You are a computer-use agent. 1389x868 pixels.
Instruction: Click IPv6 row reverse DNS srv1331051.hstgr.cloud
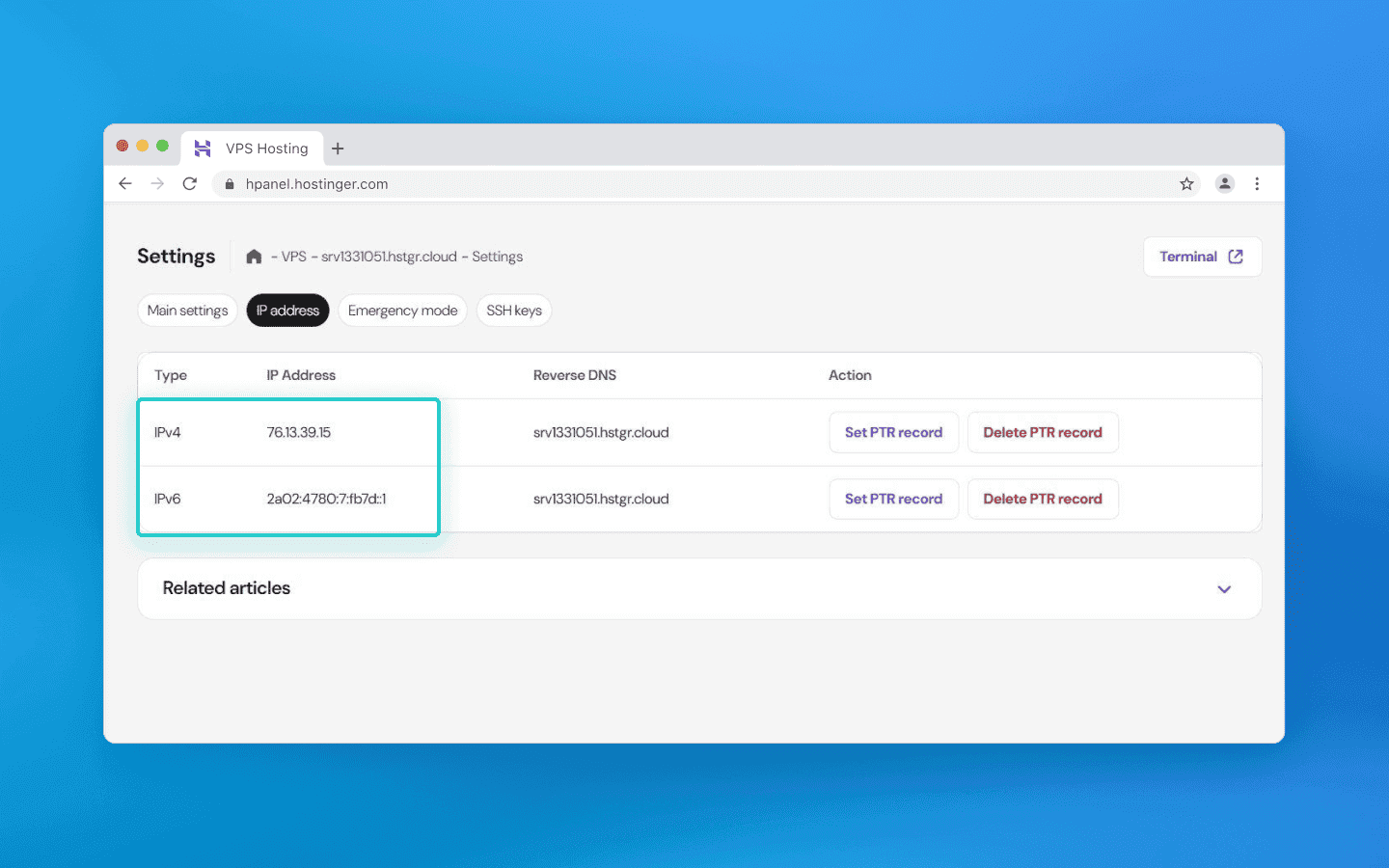pos(601,499)
